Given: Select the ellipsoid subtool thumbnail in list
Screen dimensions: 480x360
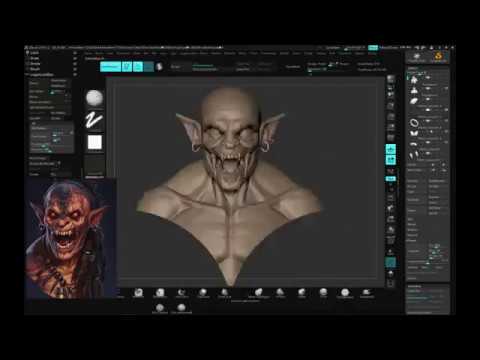Looking at the screenshot, I should coord(414,101).
